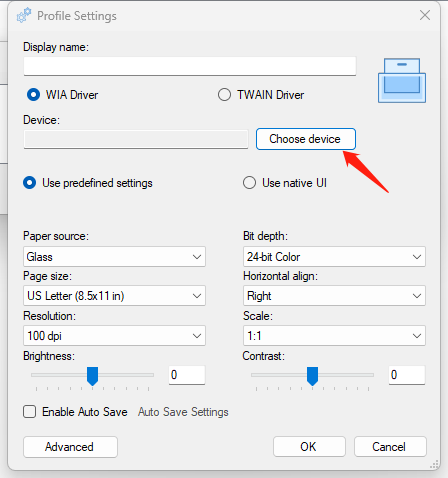
Task: Click the scanner icon beside the display name
Action: click(x=402, y=81)
